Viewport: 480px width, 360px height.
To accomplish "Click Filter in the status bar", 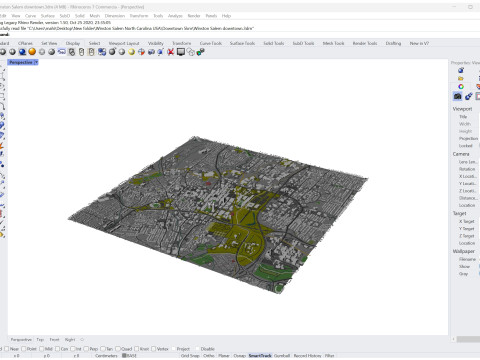I will (329, 356).
